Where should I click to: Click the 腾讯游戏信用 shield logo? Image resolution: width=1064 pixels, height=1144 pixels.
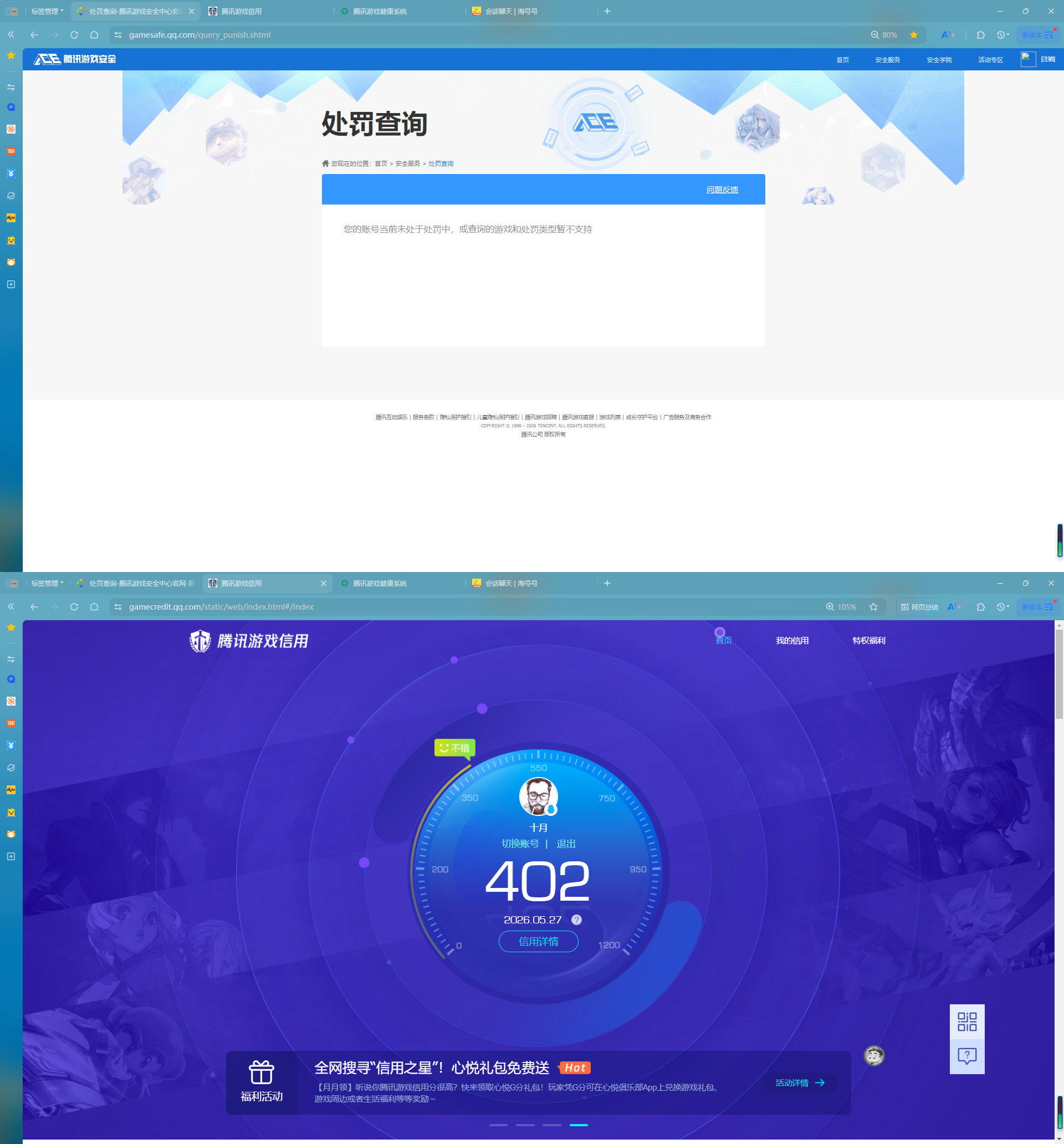(x=249, y=641)
